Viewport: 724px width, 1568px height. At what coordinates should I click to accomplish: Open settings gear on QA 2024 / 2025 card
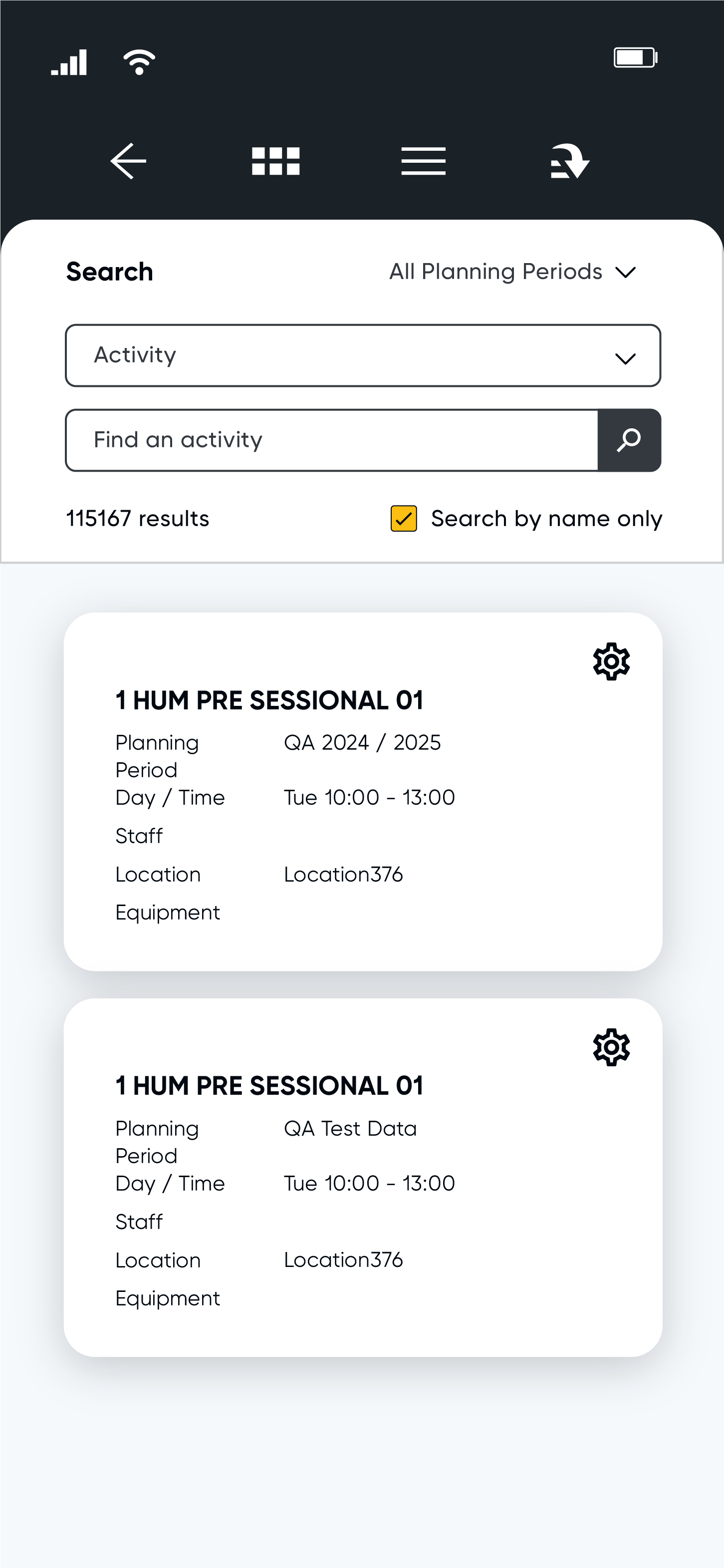coord(611,661)
